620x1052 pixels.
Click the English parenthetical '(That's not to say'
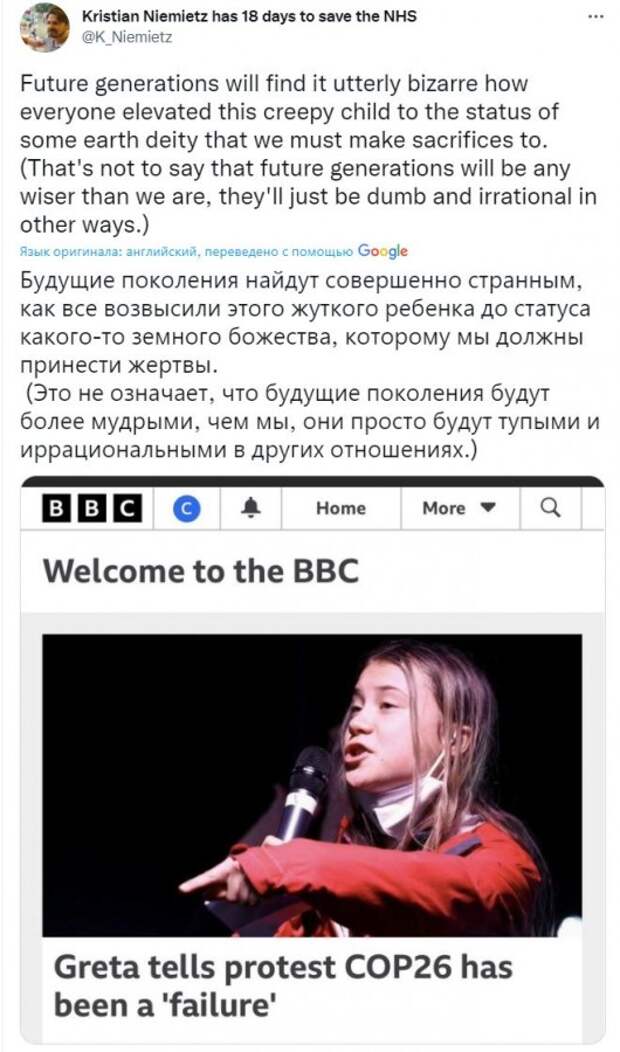(x=308, y=196)
